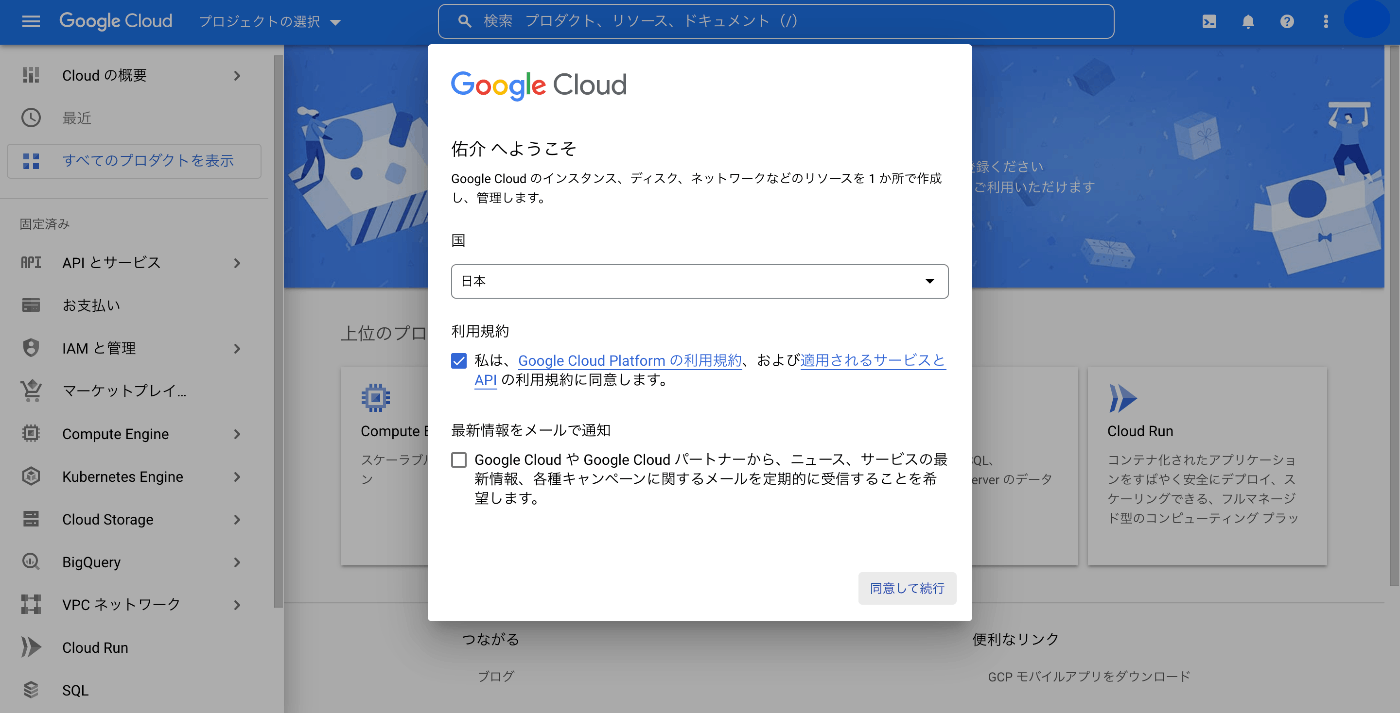Open the ブログ link
Viewport: 1400px width, 713px height.
tap(496, 676)
